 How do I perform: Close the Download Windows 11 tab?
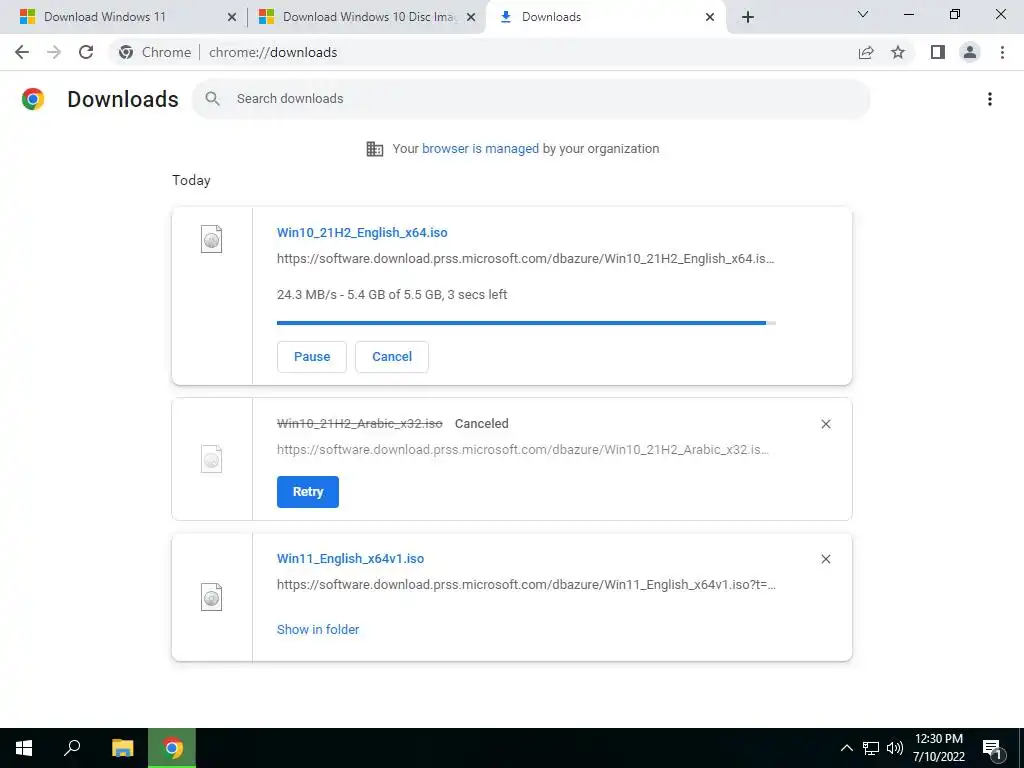point(231,17)
